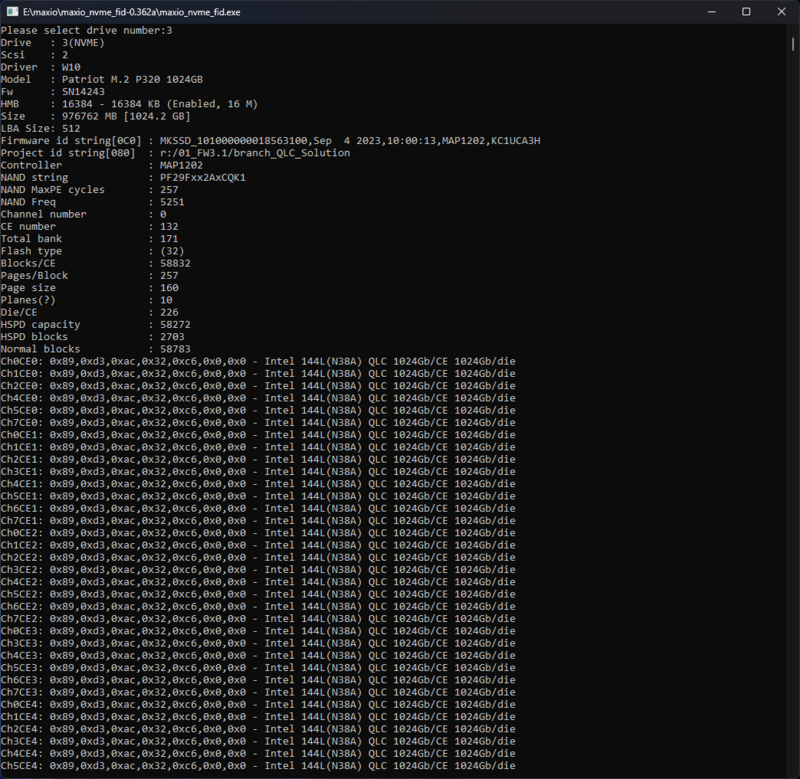Click the first Ch0CE0 Intel 144L row
Image resolution: width=800 pixels, height=779 pixels.
point(258,361)
